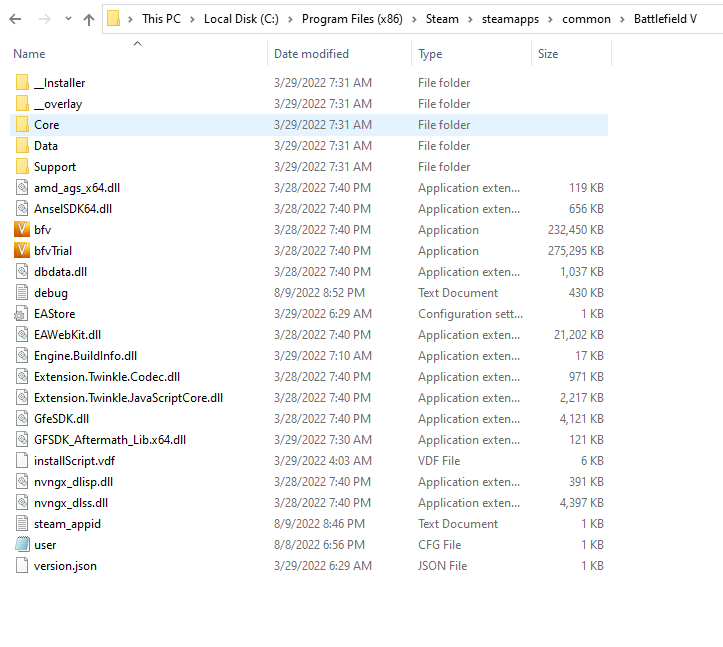
Task: Expand chevron after This PC
Action: [192, 19]
